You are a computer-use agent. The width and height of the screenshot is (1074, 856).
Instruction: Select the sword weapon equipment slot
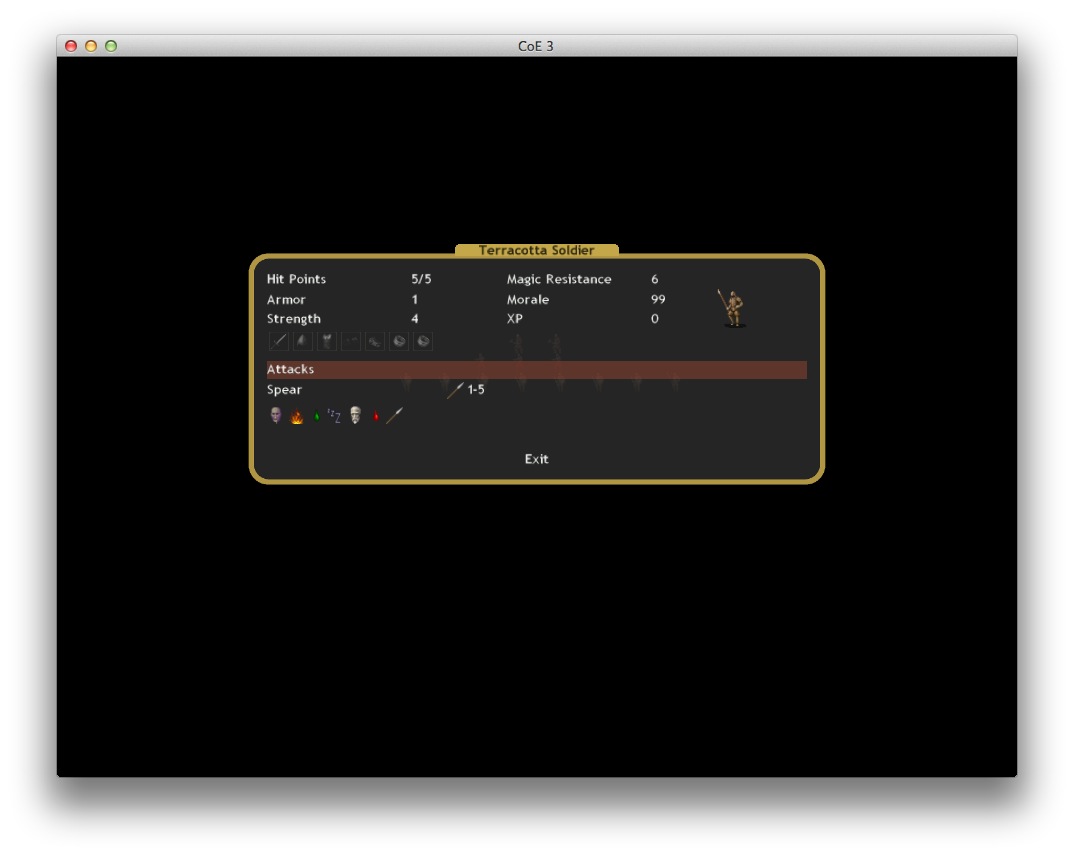[279, 341]
